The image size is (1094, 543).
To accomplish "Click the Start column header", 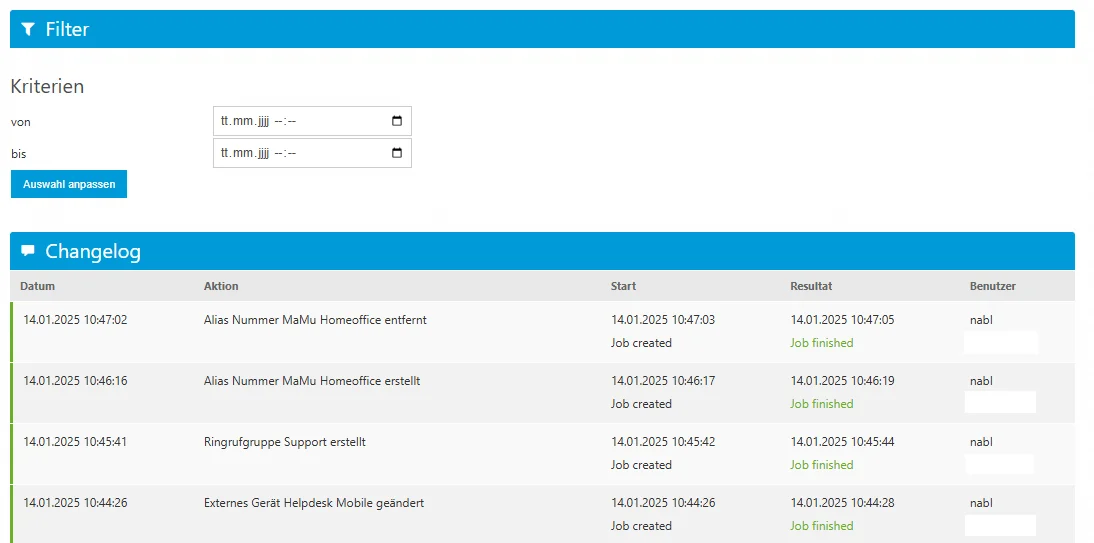I will click(623, 286).
